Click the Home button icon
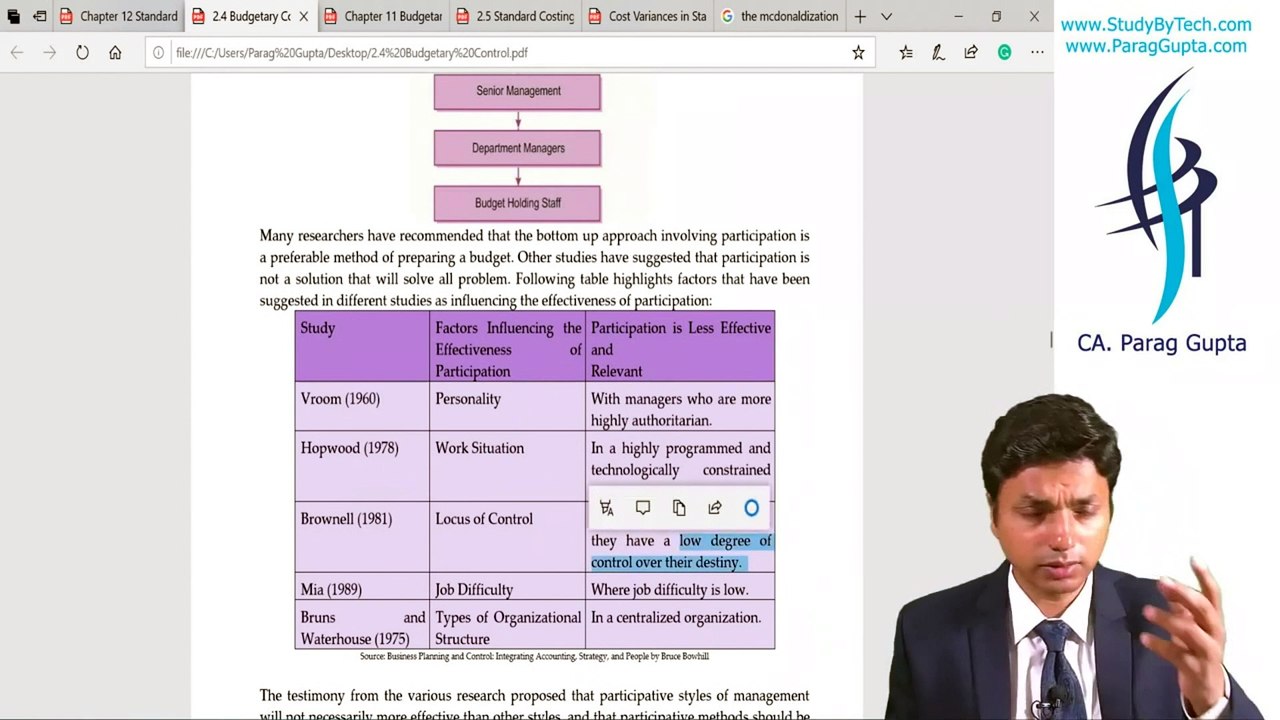 [115, 53]
